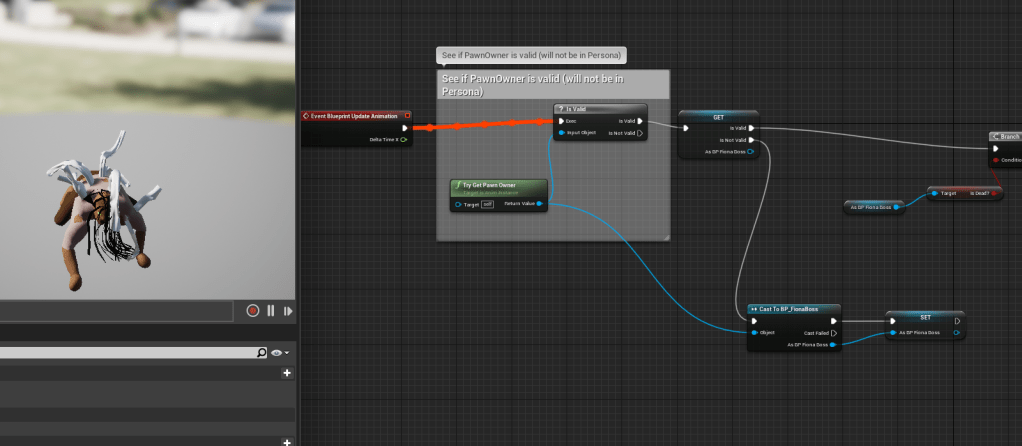Click the lower plus add button
Viewport: 1022px width, 446px height.
point(287,442)
